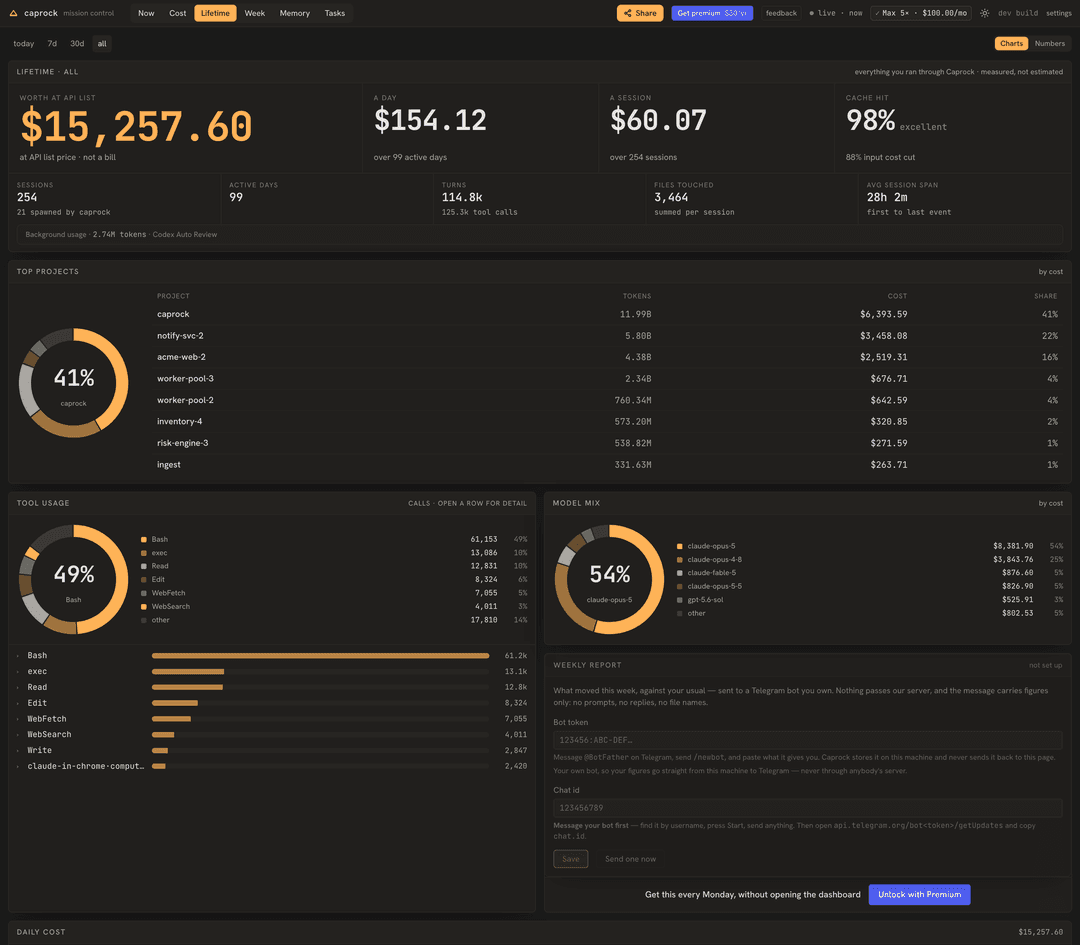Click the Max 5× plan badge
Image resolution: width=1080 pixels, height=945 pixels.
[921, 13]
